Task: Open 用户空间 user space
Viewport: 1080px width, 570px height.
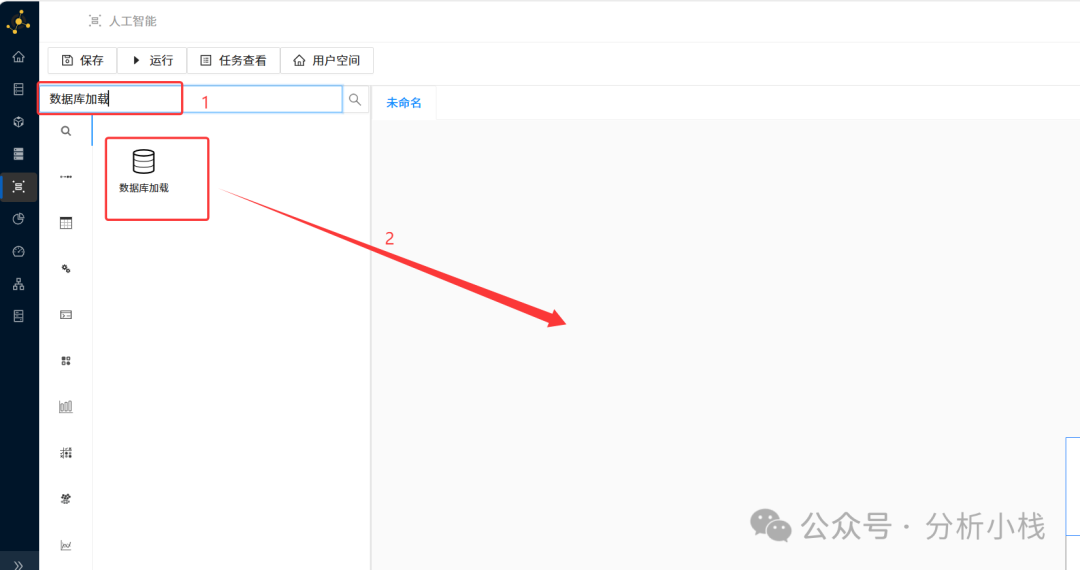Action: (x=326, y=61)
